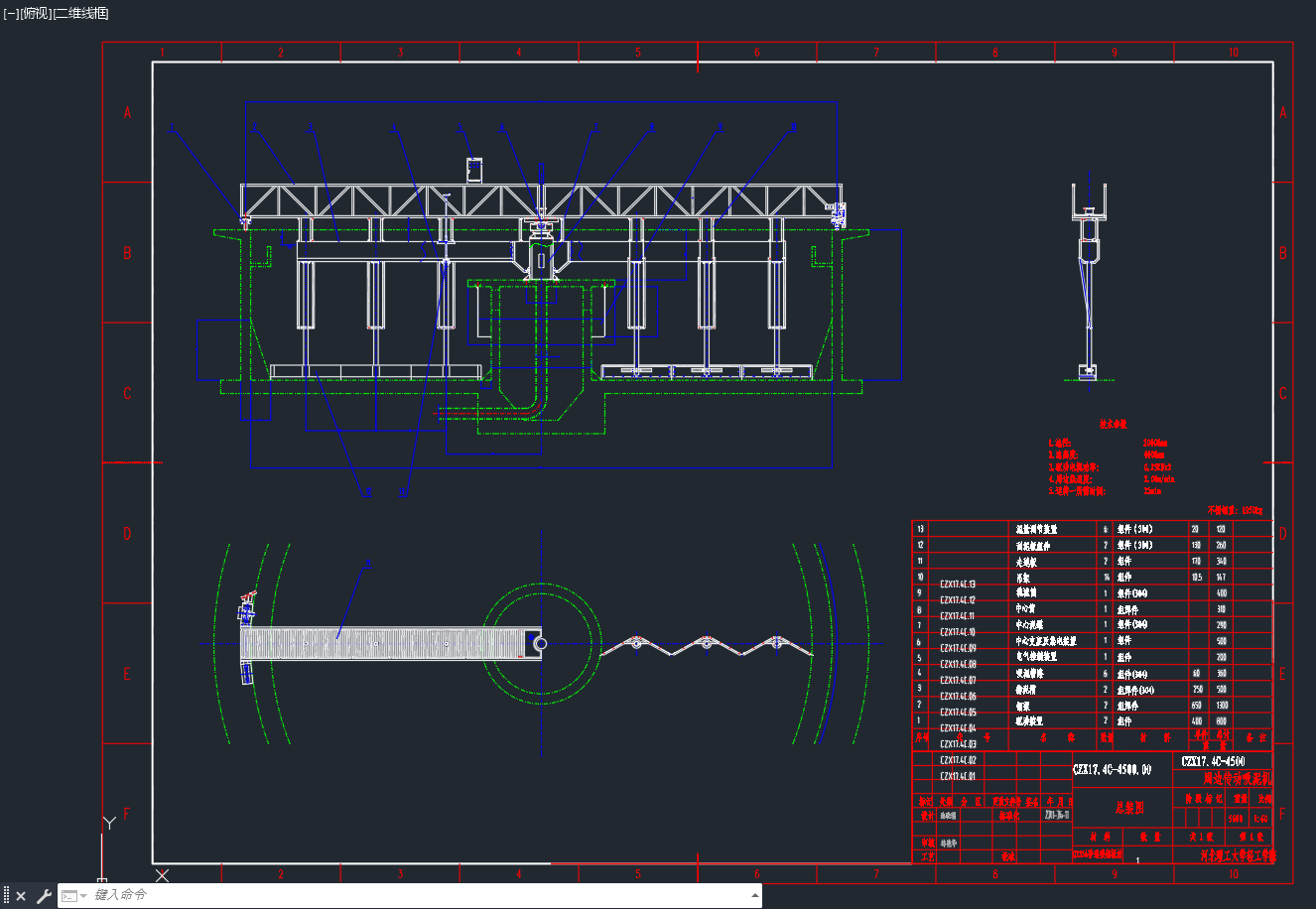1316x909 pixels.
Task: Open the [-] viewport controls menu
Action: pos(10,13)
